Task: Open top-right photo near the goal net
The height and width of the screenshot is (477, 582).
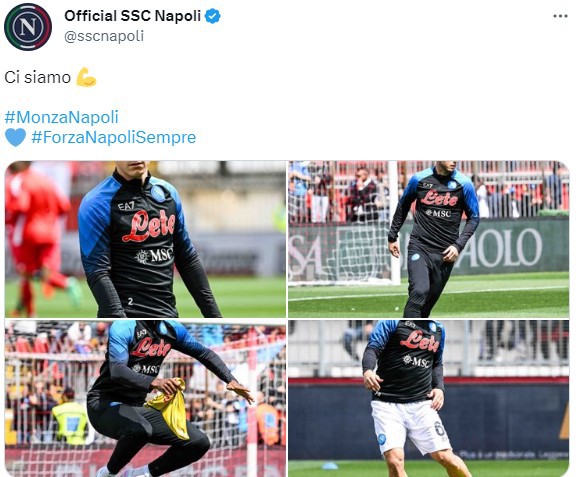Action: (x=429, y=239)
